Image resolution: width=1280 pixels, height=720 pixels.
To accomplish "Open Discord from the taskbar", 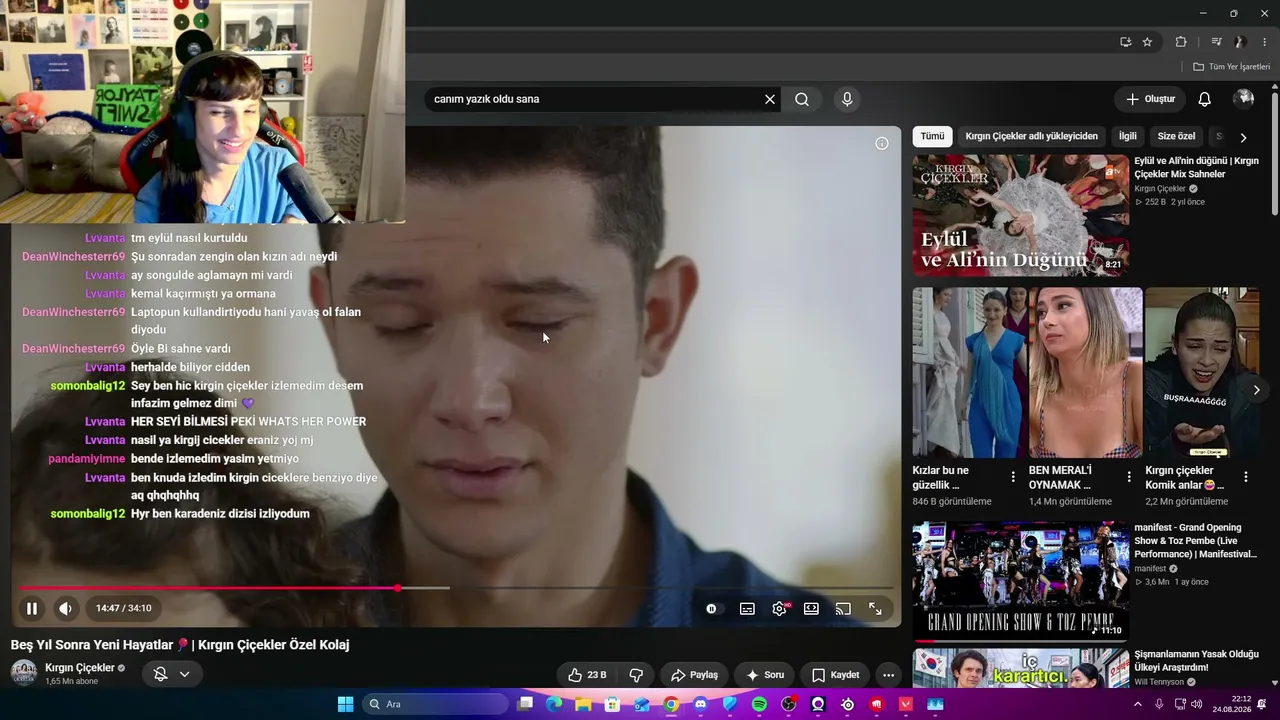I will (701, 704).
